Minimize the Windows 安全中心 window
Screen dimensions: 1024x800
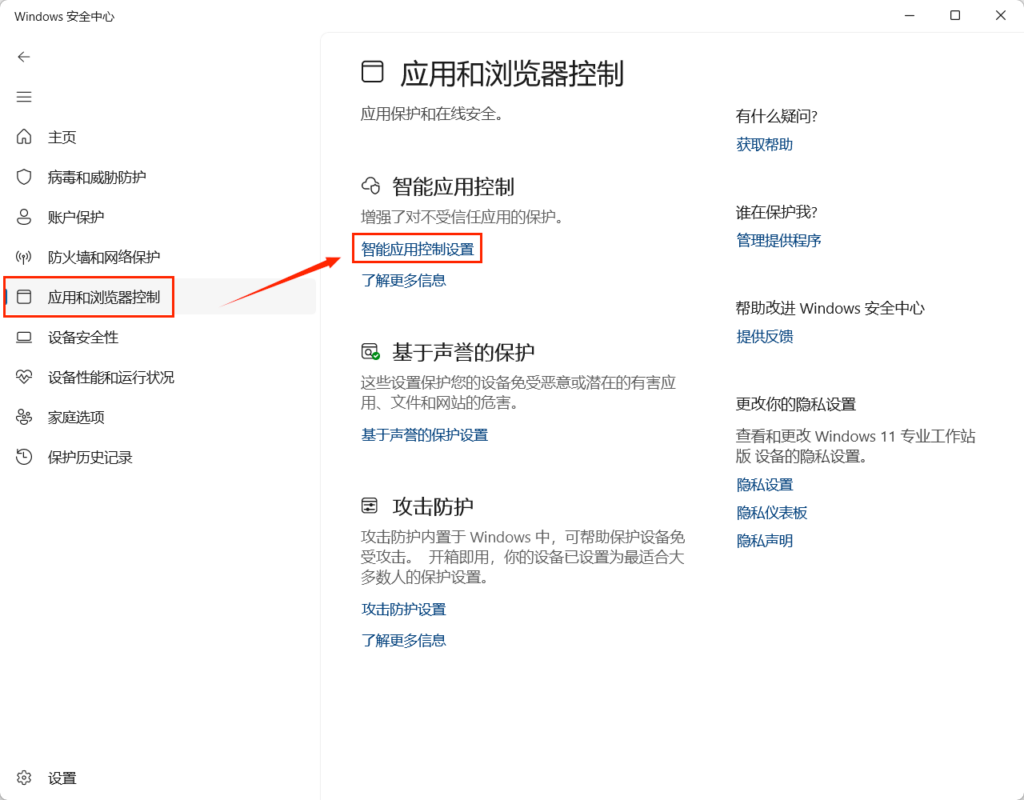click(x=910, y=16)
